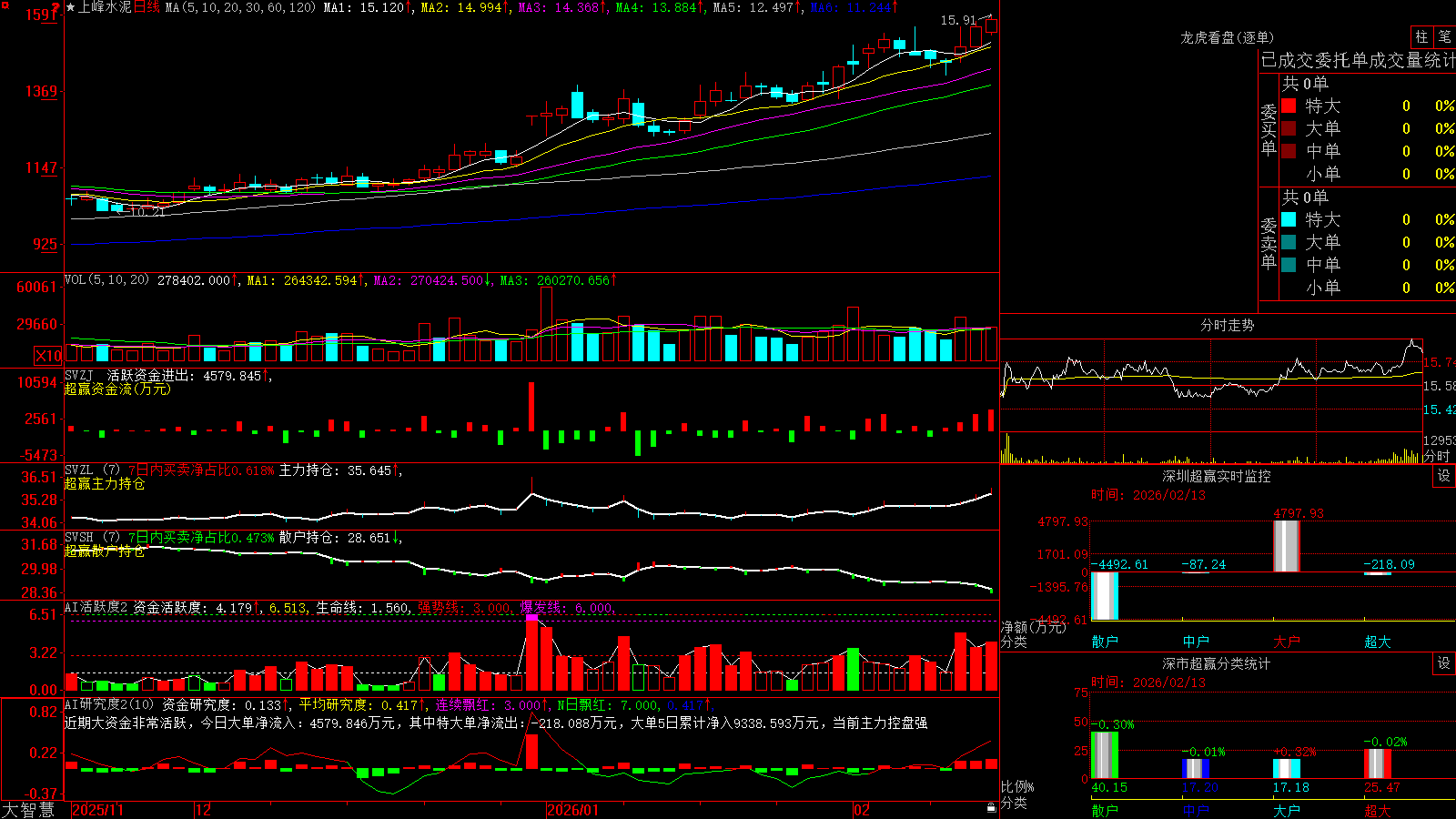Click 超赢主力持仓 label
Image resolution: width=1456 pixels, height=819 pixels.
105,483
